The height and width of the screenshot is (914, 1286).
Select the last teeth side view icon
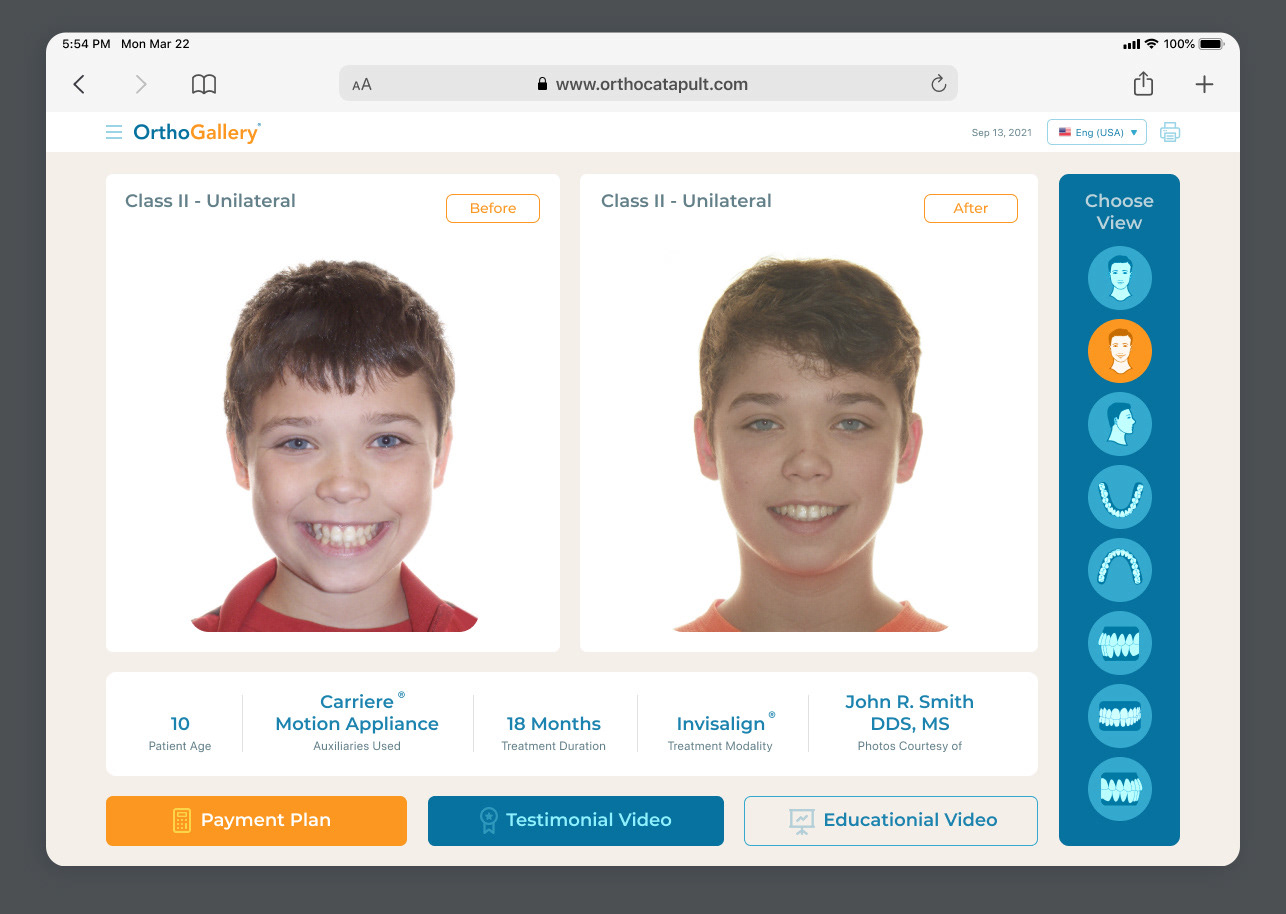tap(1120, 789)
